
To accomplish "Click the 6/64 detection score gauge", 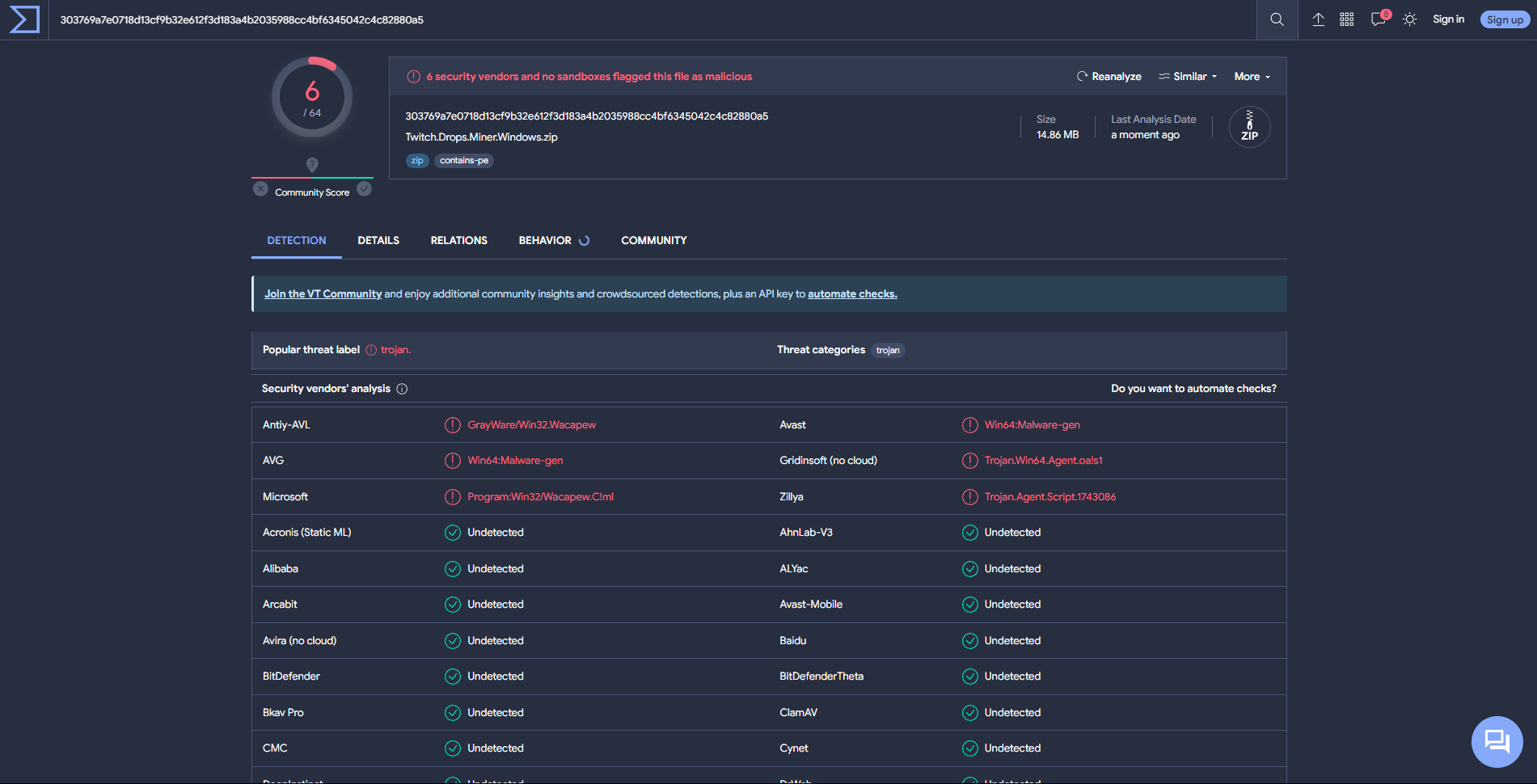I will tap(312, 96).
